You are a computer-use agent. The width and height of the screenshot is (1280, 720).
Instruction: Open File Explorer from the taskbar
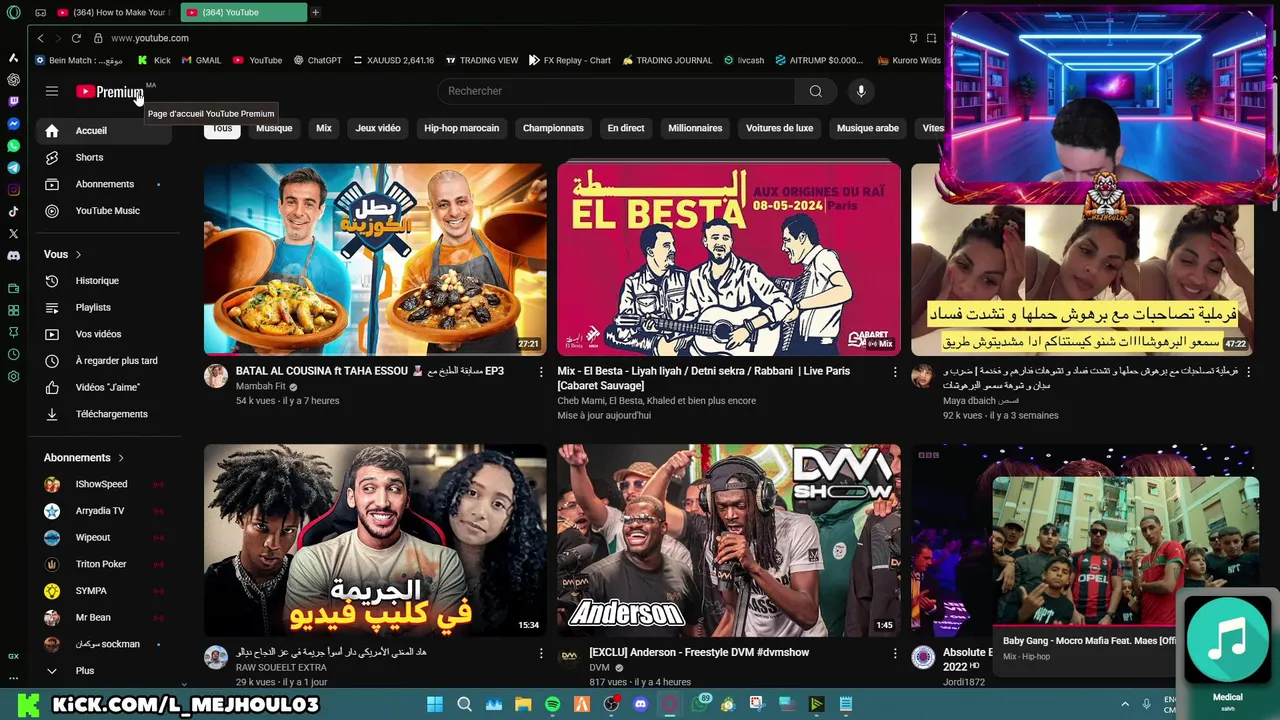coord(523,704)
